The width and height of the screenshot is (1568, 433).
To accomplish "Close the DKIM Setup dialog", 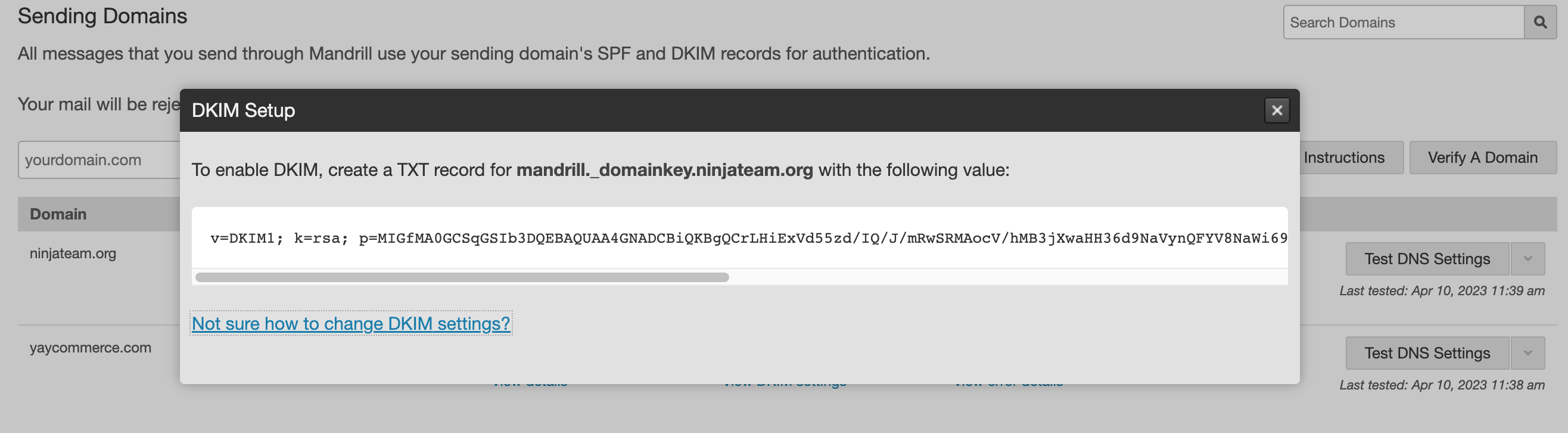I will 1277,110.
